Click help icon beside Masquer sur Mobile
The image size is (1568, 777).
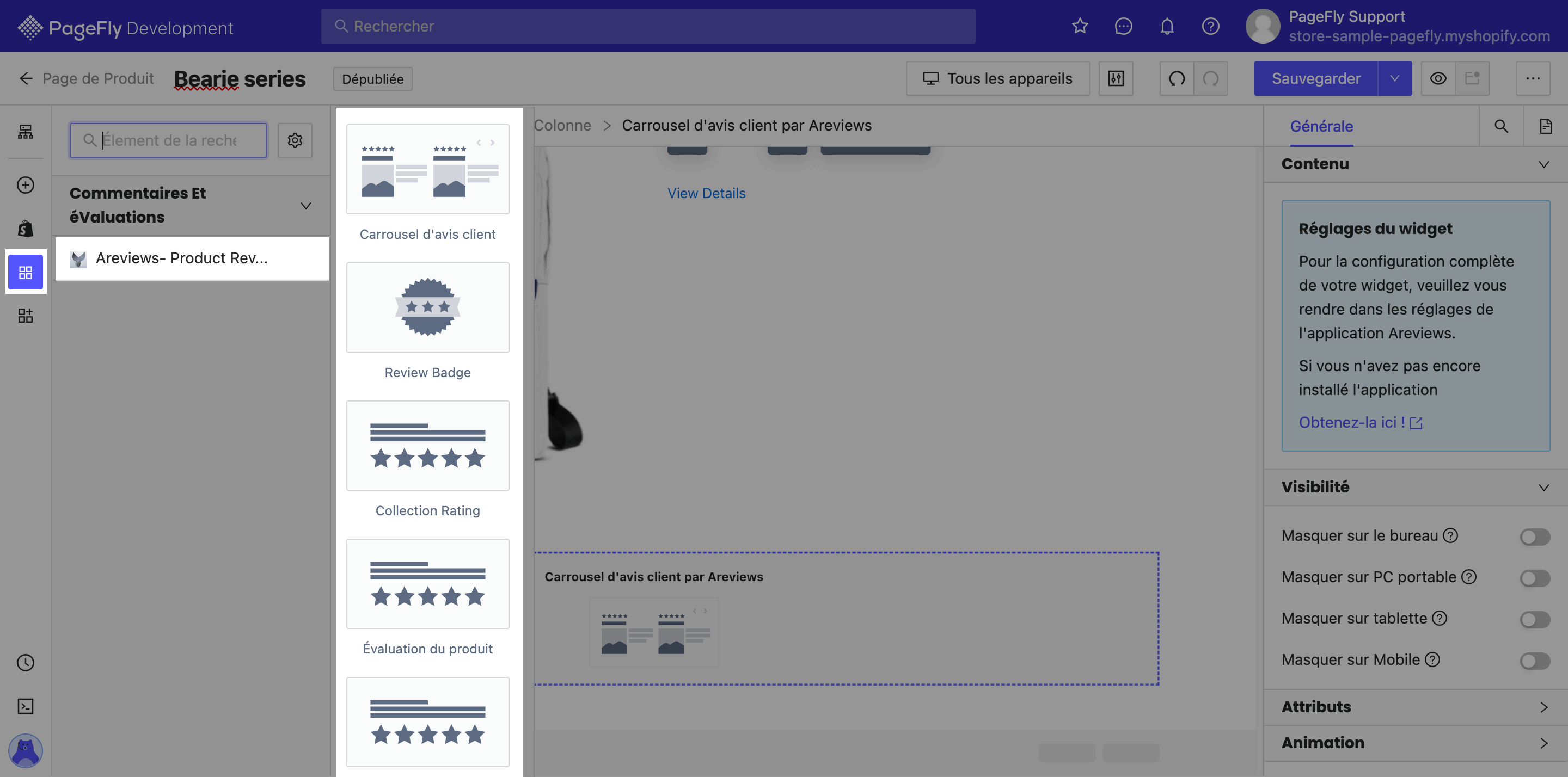click(x=1432, y=659)
